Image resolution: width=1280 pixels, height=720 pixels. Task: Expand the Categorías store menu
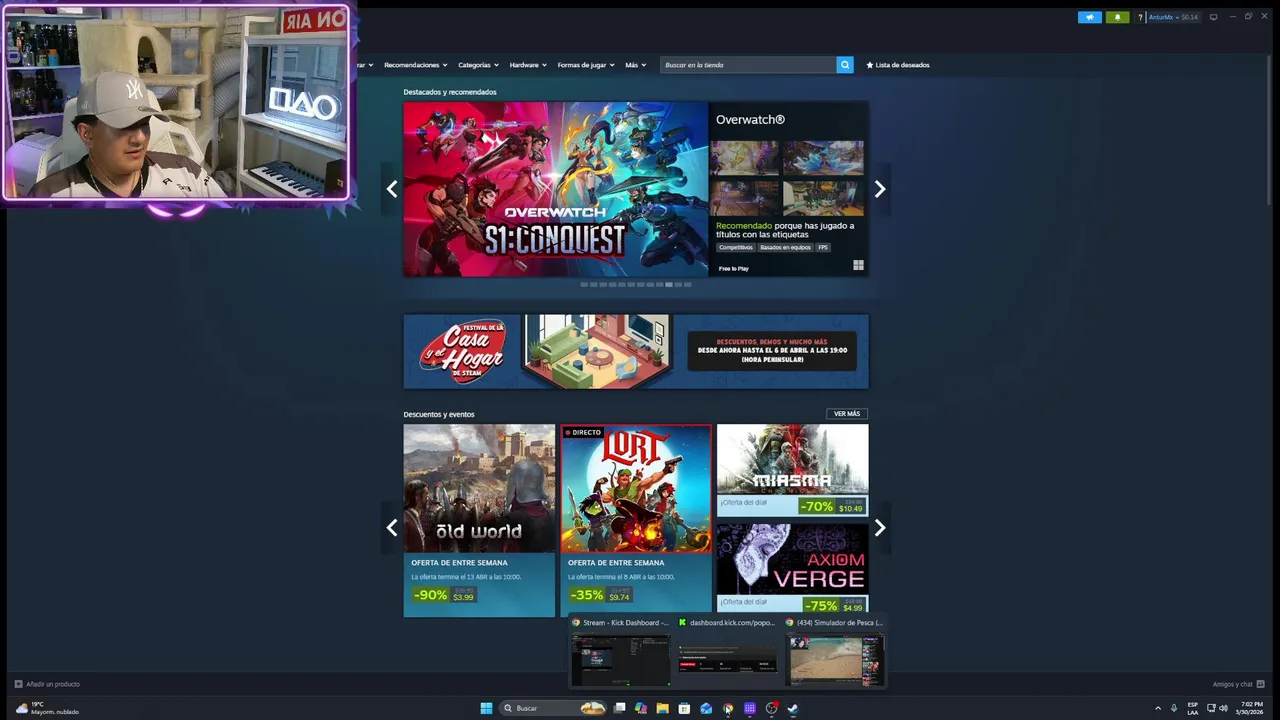click(x=478, y=65)
